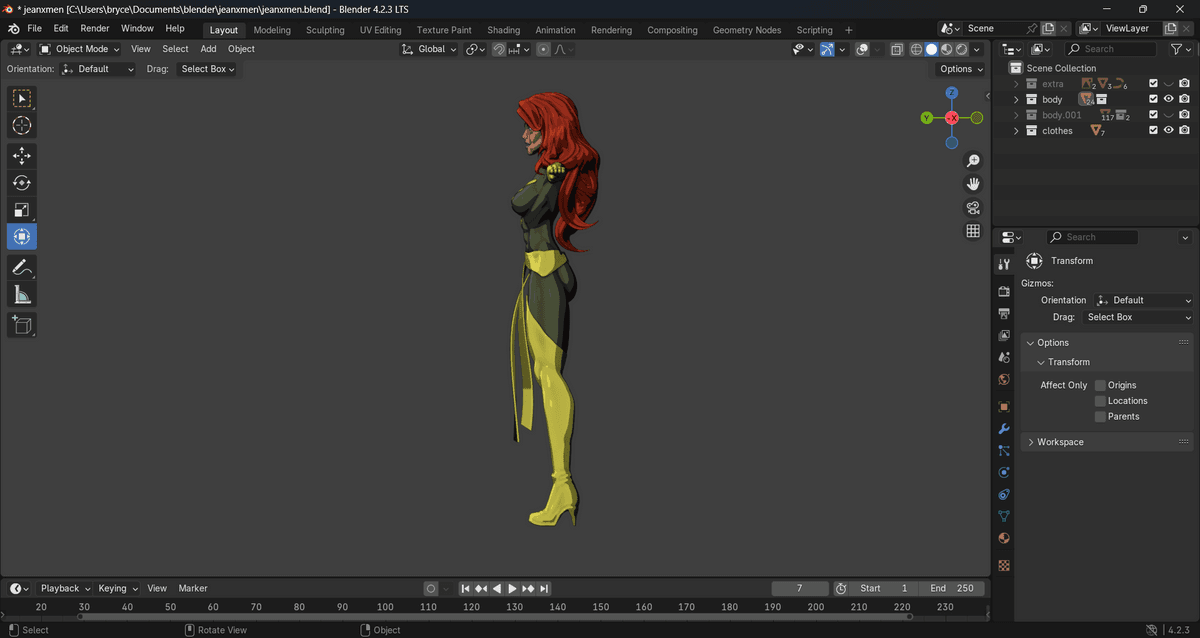Activate the 3D Cursor tool
This screenshot has height=638, width=1200.
(x=21, y=126)
